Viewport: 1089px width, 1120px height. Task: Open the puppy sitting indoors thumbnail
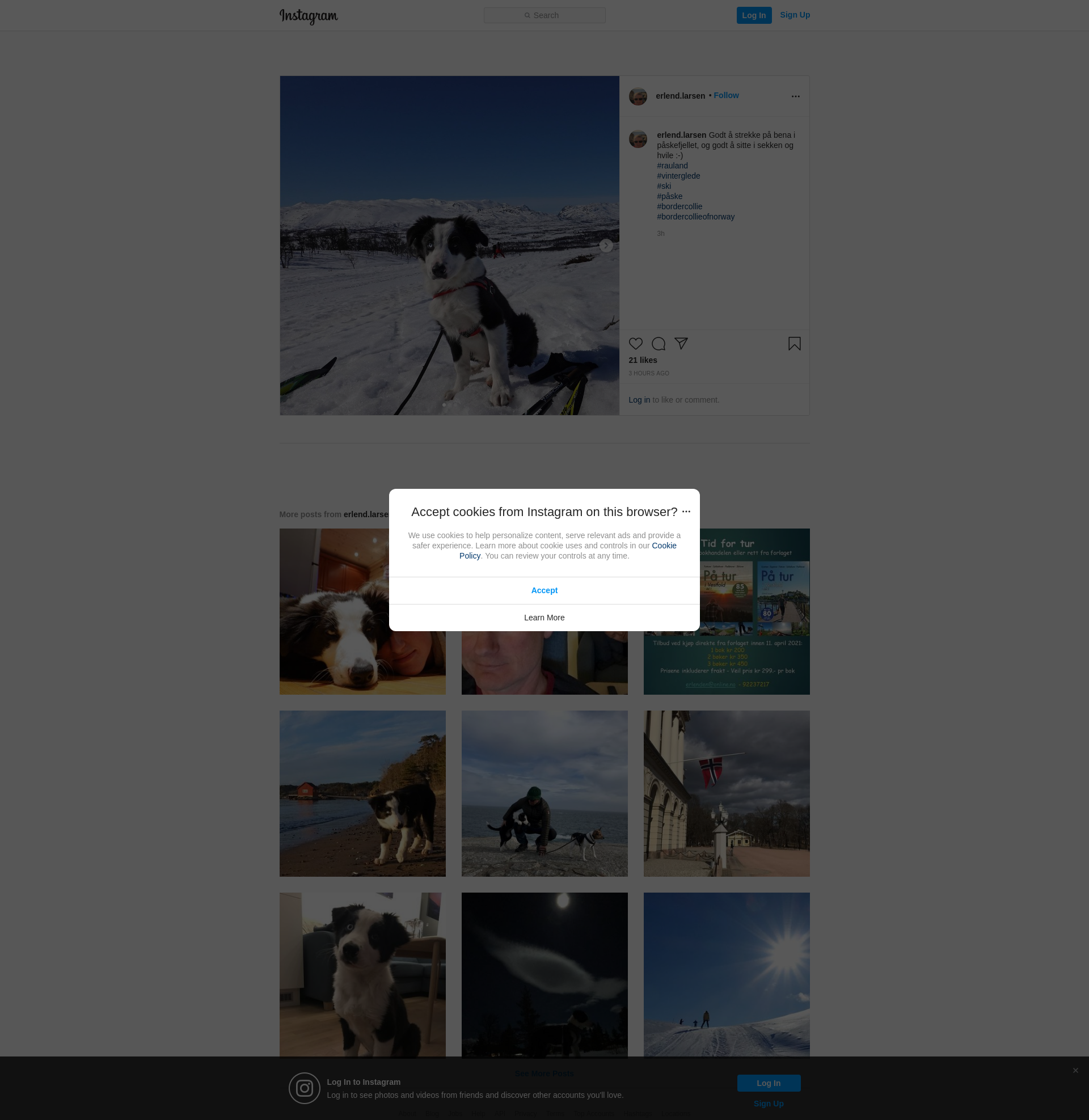[x=362, y=975]
